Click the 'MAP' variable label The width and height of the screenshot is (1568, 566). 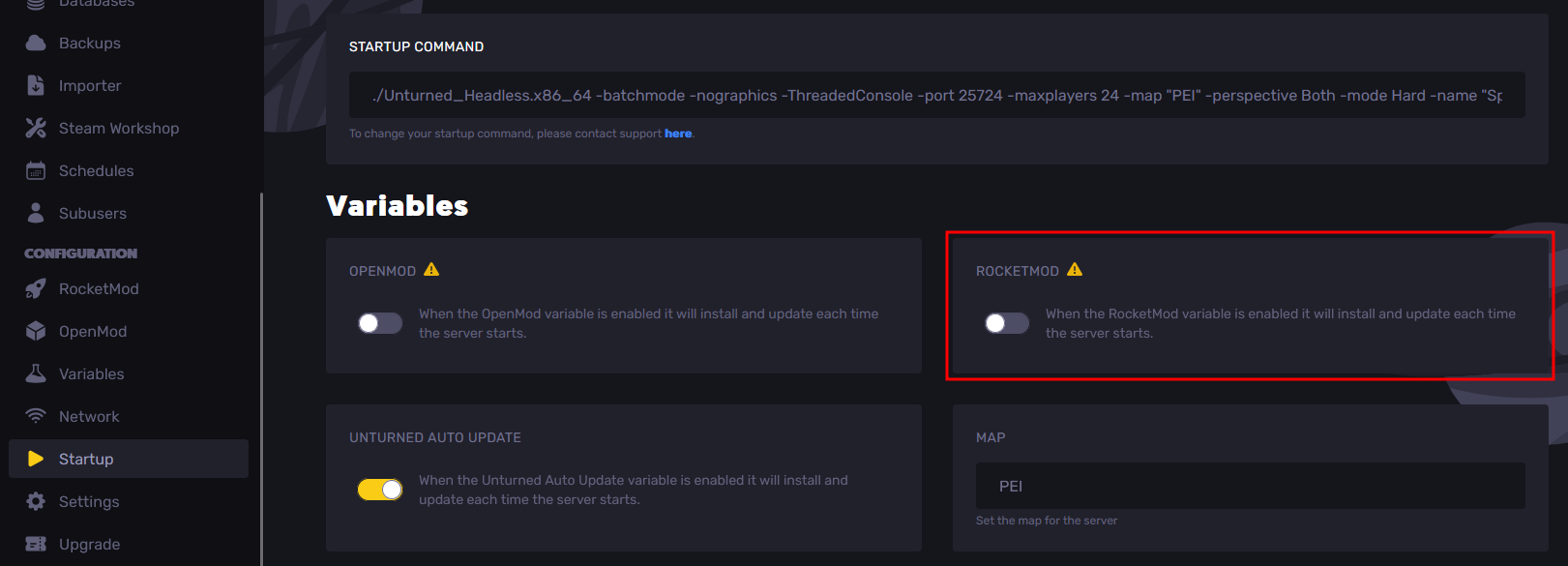pyautogui.click(x=991, y=437)
